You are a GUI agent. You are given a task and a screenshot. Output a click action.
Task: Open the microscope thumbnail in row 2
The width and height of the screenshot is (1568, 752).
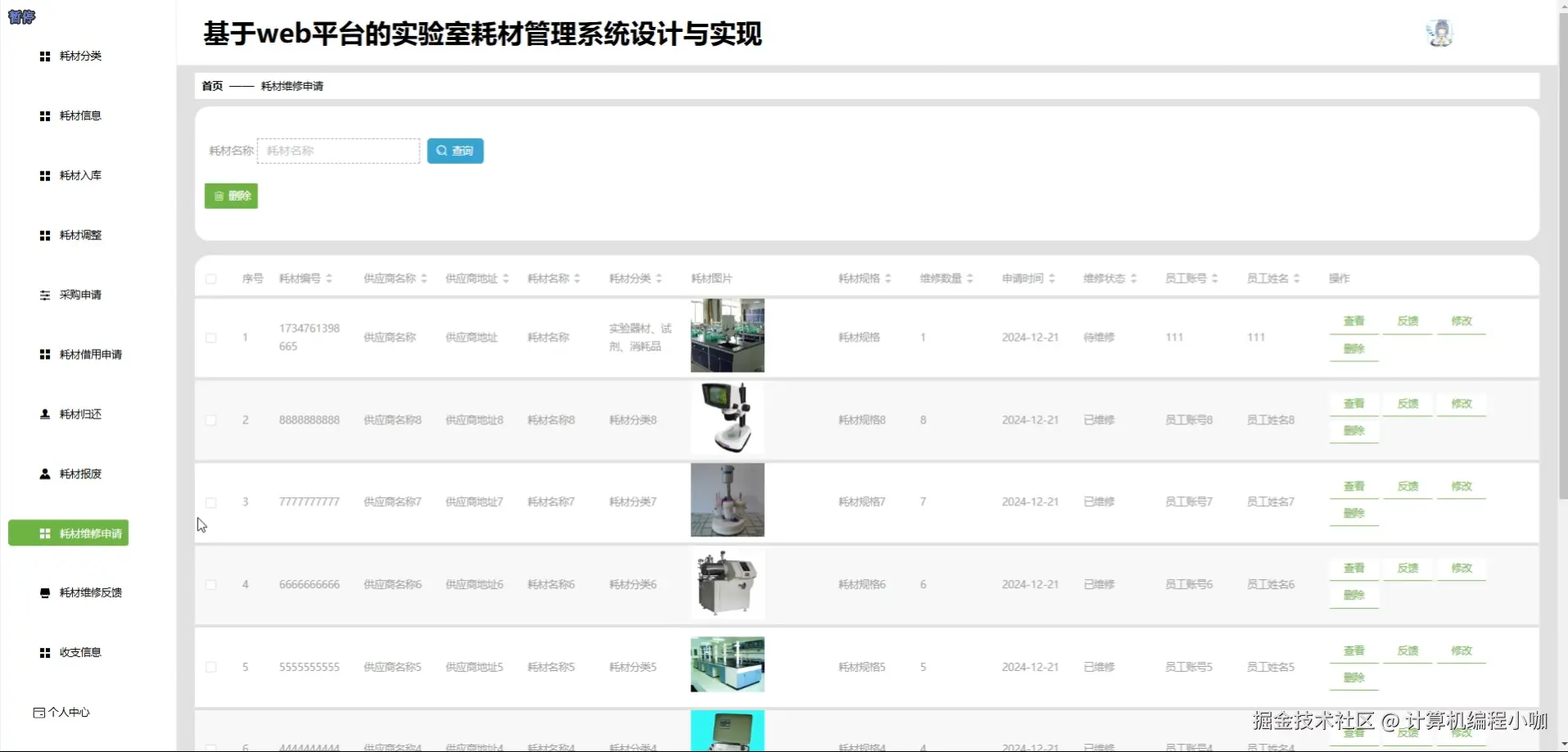[x=727, y=419]
